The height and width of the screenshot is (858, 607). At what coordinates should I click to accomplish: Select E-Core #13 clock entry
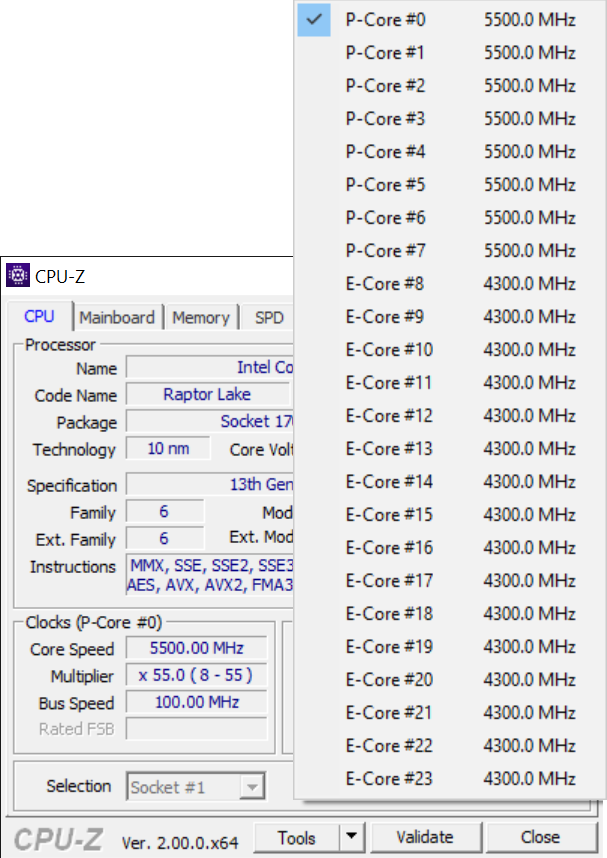[449, 449]
